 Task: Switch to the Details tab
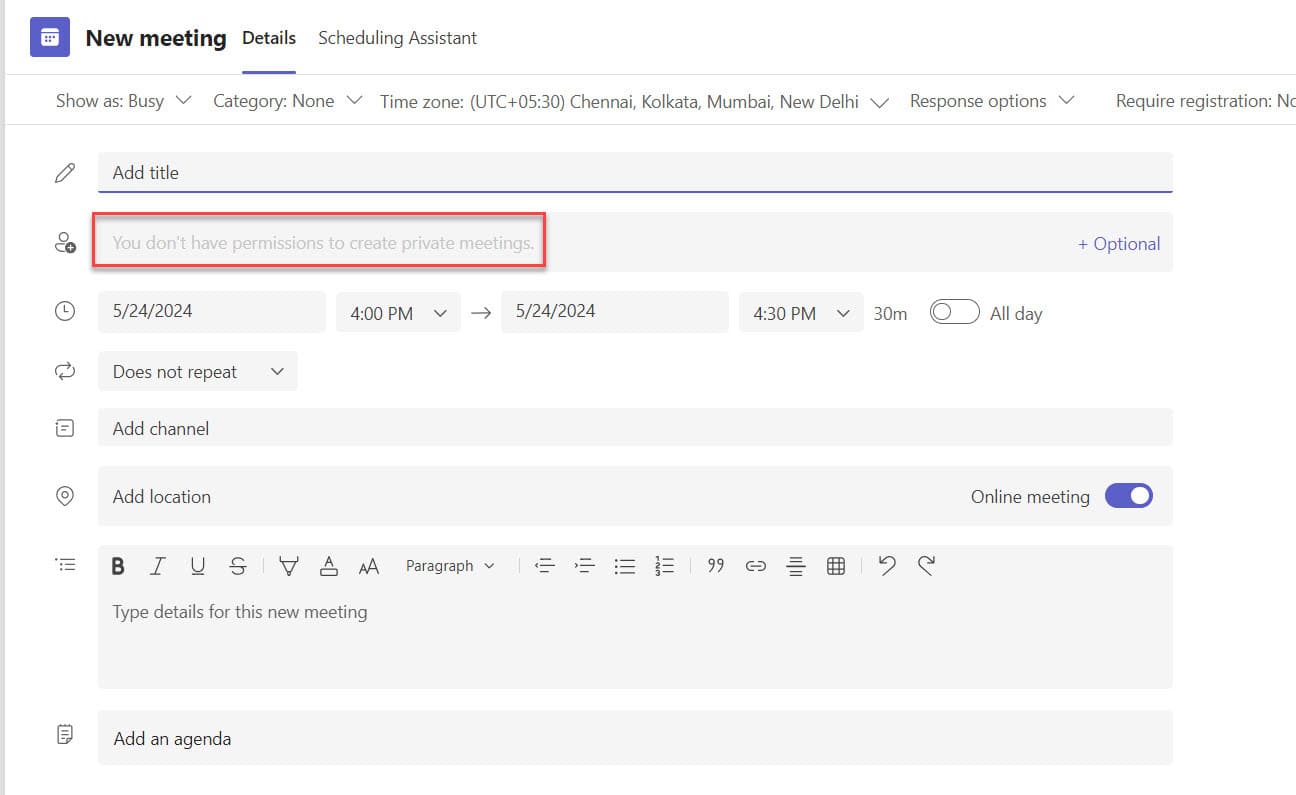(269, 38)
